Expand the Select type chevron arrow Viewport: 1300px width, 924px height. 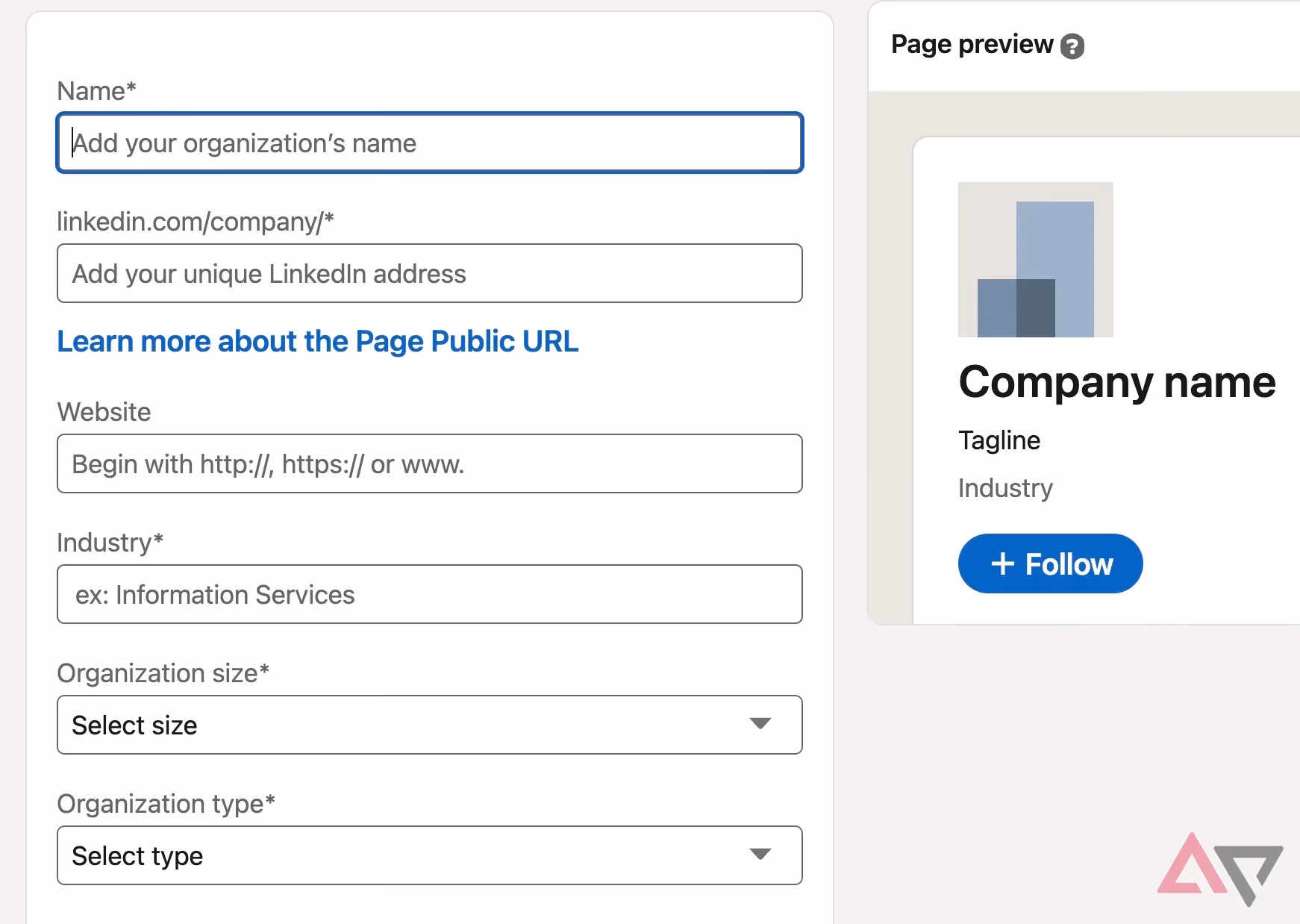coord(760,855)
